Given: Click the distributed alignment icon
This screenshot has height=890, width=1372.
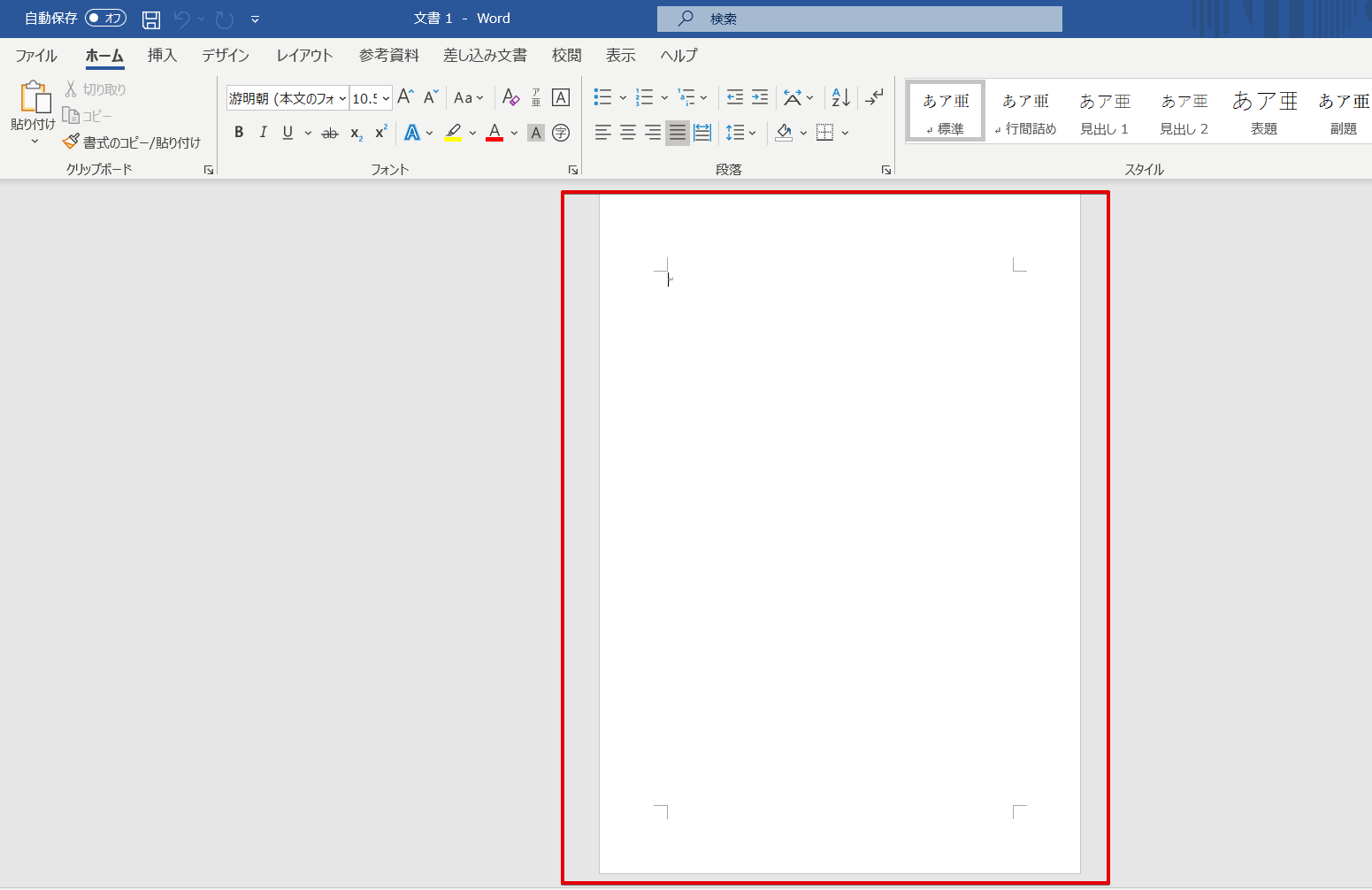Looking at the screenshot, I should (x=702, y=133).
